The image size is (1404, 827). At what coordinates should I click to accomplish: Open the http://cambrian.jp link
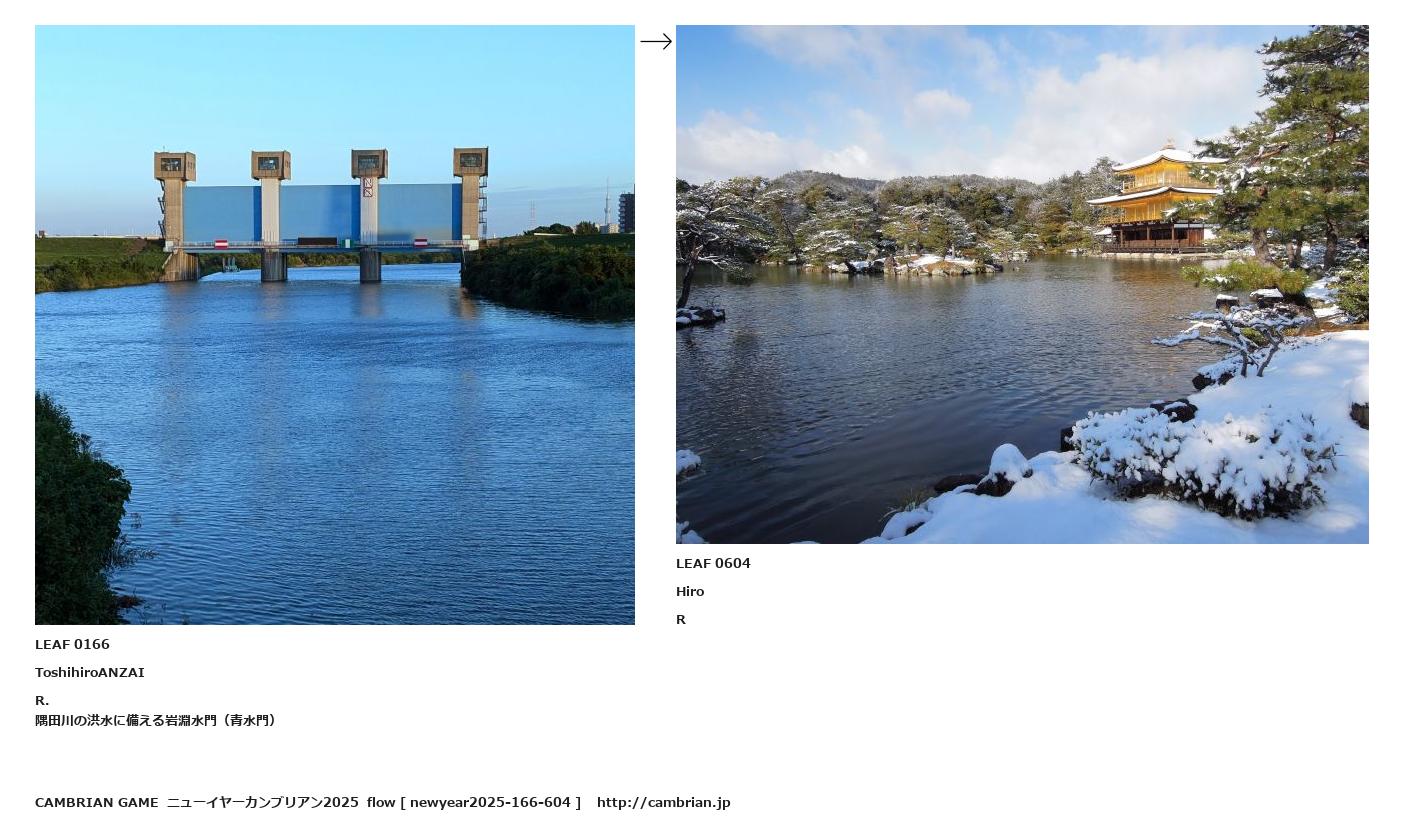click(664, 802)
